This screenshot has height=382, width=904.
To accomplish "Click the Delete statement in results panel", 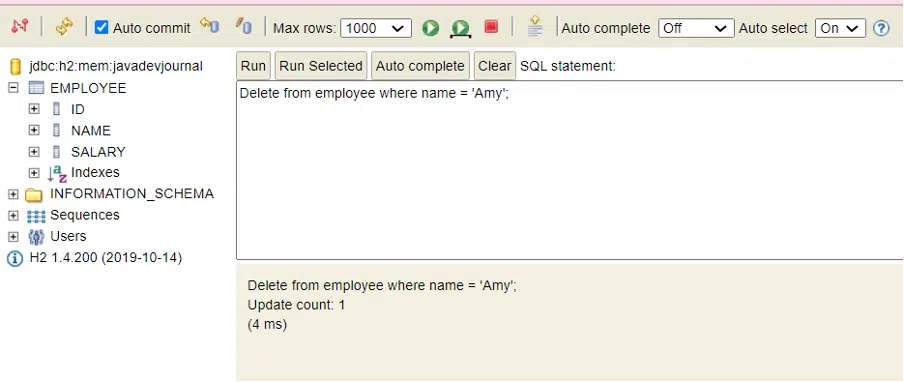I will click(382, 285).
